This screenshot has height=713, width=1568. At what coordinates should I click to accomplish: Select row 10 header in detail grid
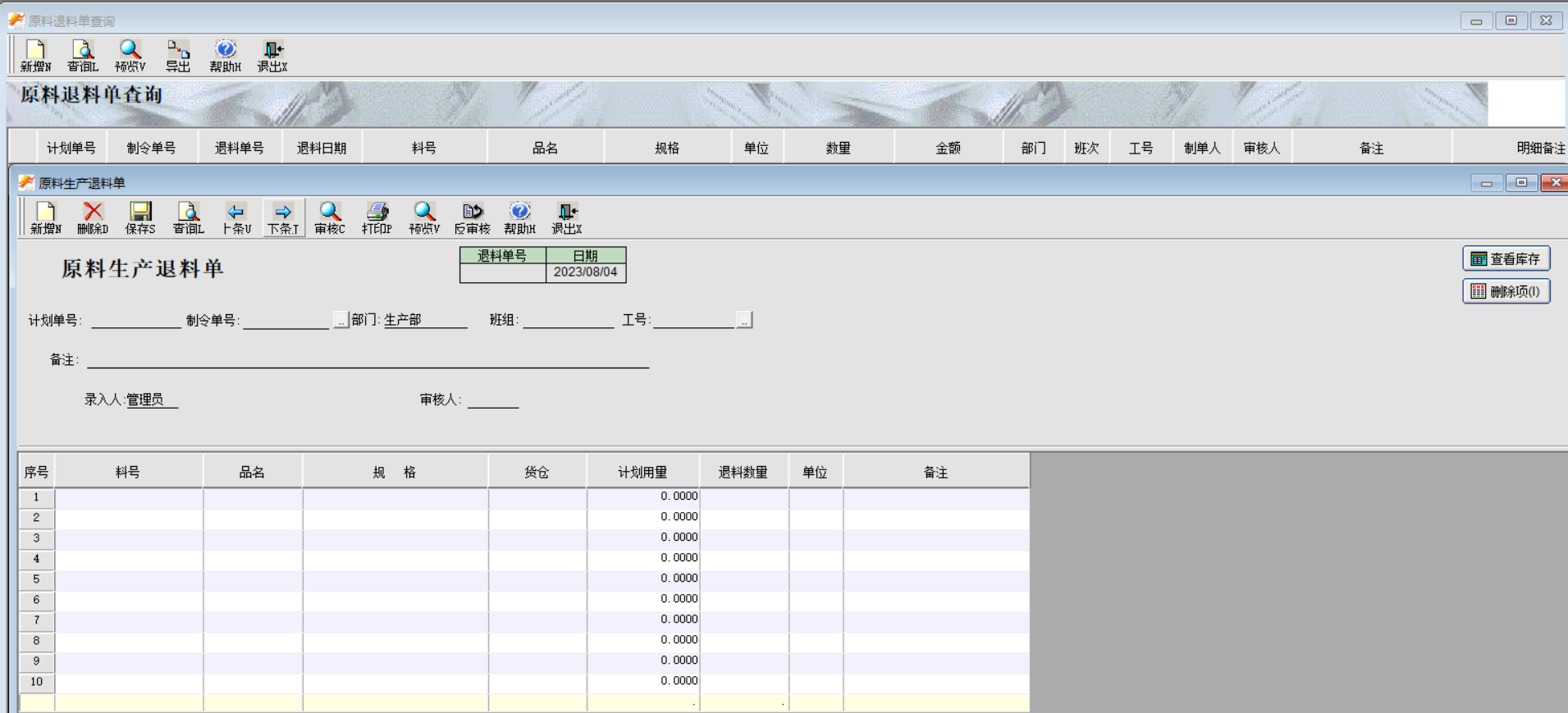(36, 682)
